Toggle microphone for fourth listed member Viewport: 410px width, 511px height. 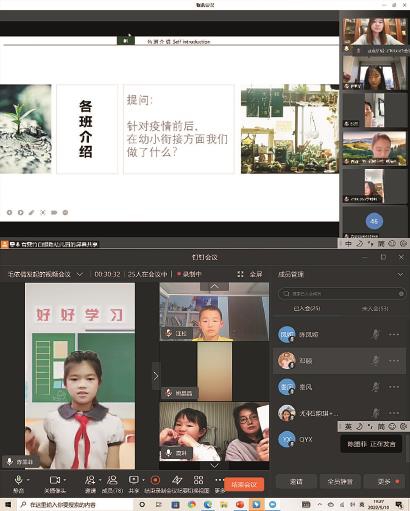point(376,413)
